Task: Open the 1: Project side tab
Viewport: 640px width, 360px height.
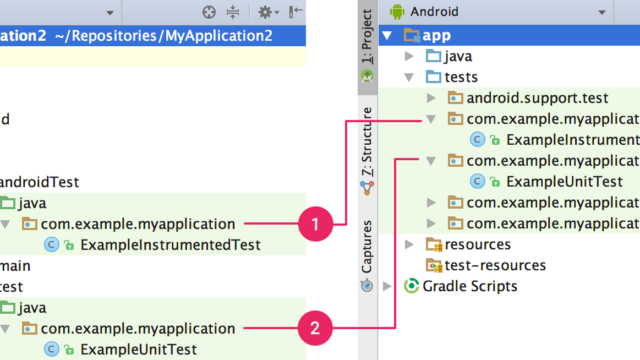Action: tap(367, 47)
